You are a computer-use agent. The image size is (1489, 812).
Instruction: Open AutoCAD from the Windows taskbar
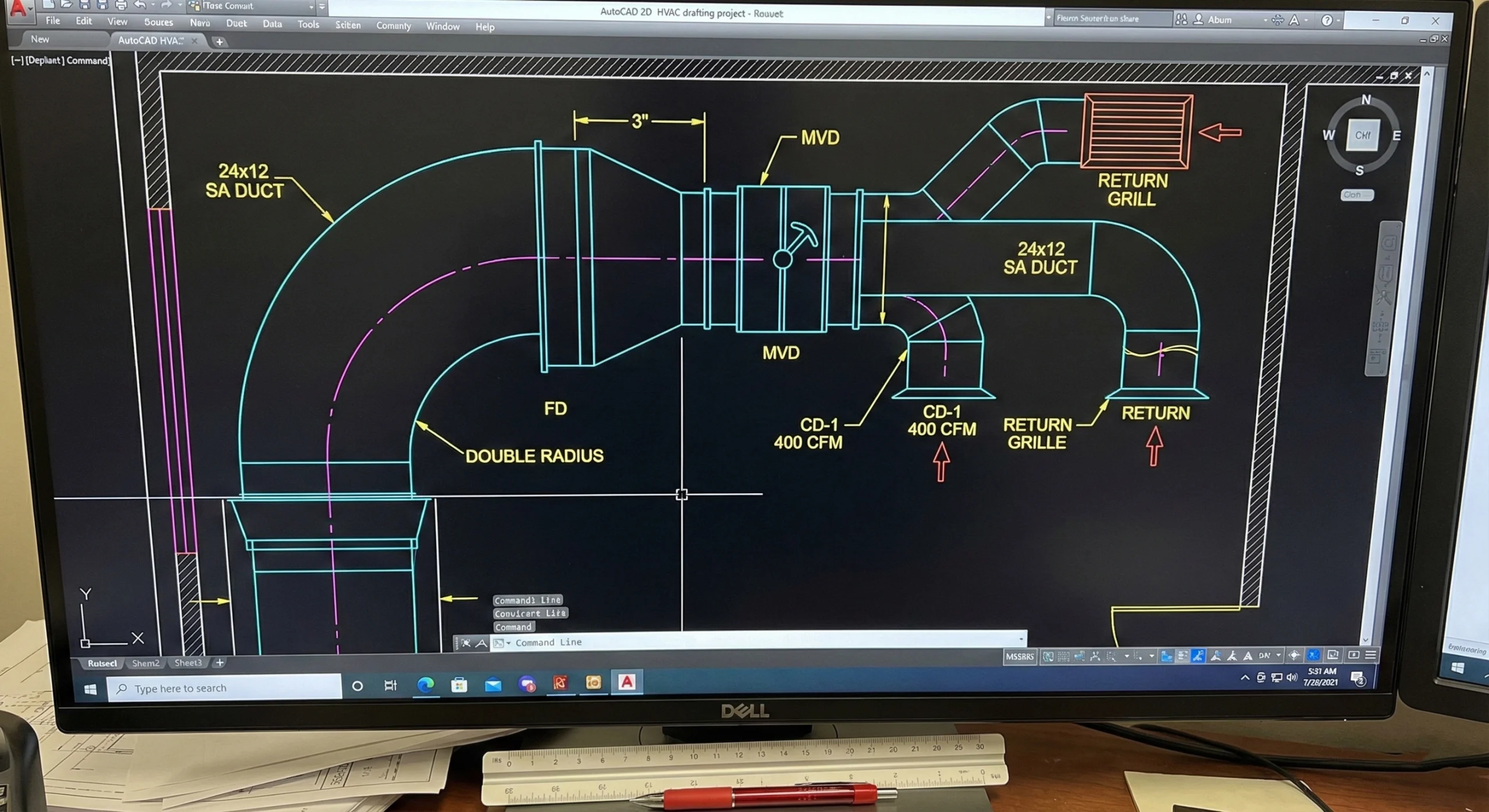(626, 682)
